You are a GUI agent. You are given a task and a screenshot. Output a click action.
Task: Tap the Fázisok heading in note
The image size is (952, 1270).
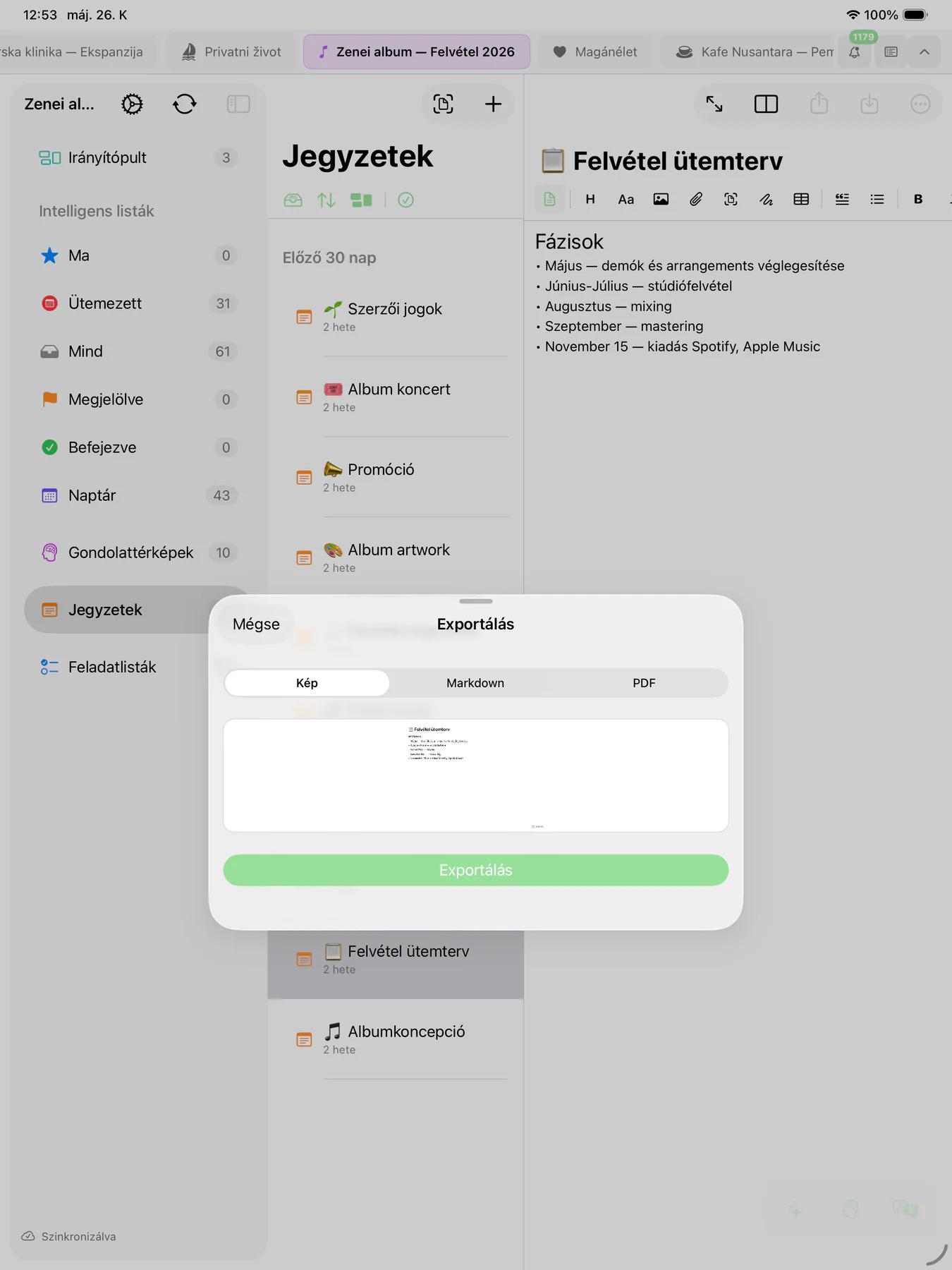pyautogui.click(x=569, y=242)
